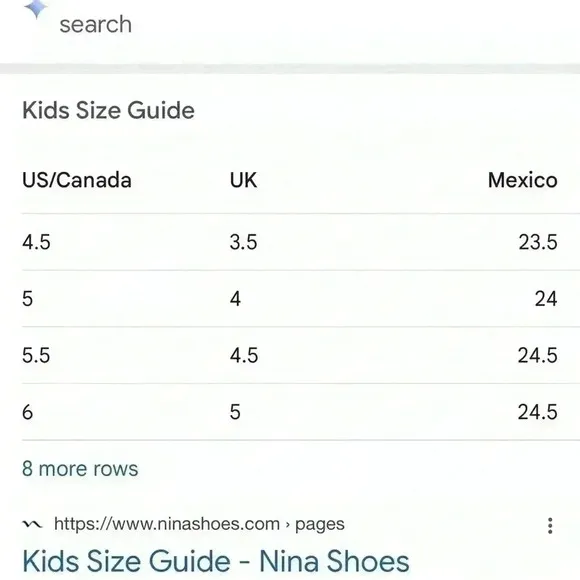Select the Mexico 23.5 cell
The image size is (580, 580).
538,242
